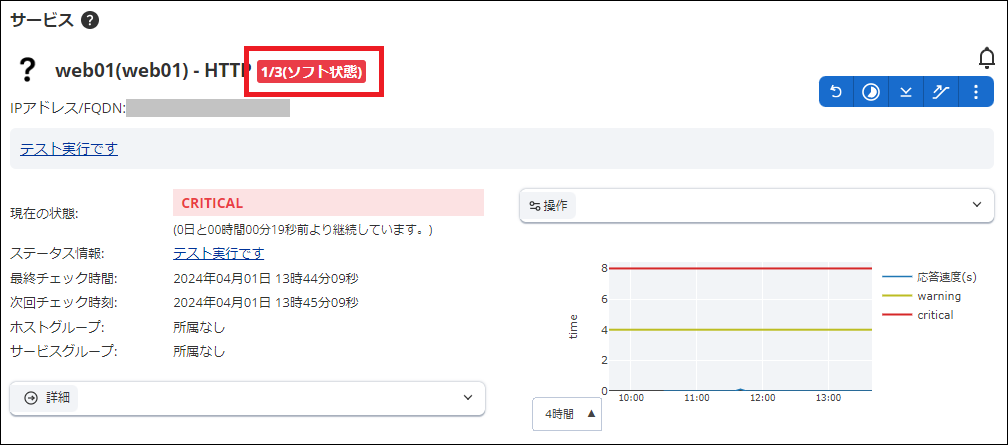Screen dimensions: 1008x445
Task: Click the red CRITICAL status bar
Action: click(x=328, y=203)
